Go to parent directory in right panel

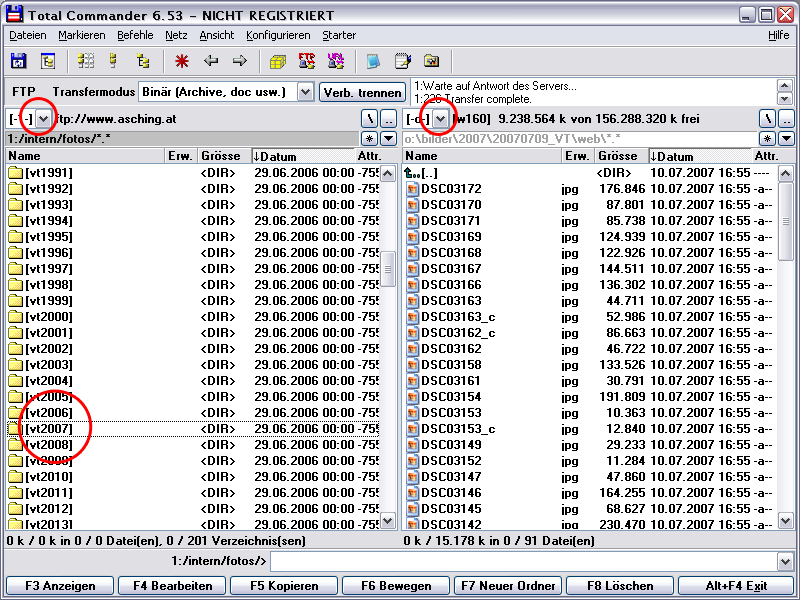[x=787, y=119]
